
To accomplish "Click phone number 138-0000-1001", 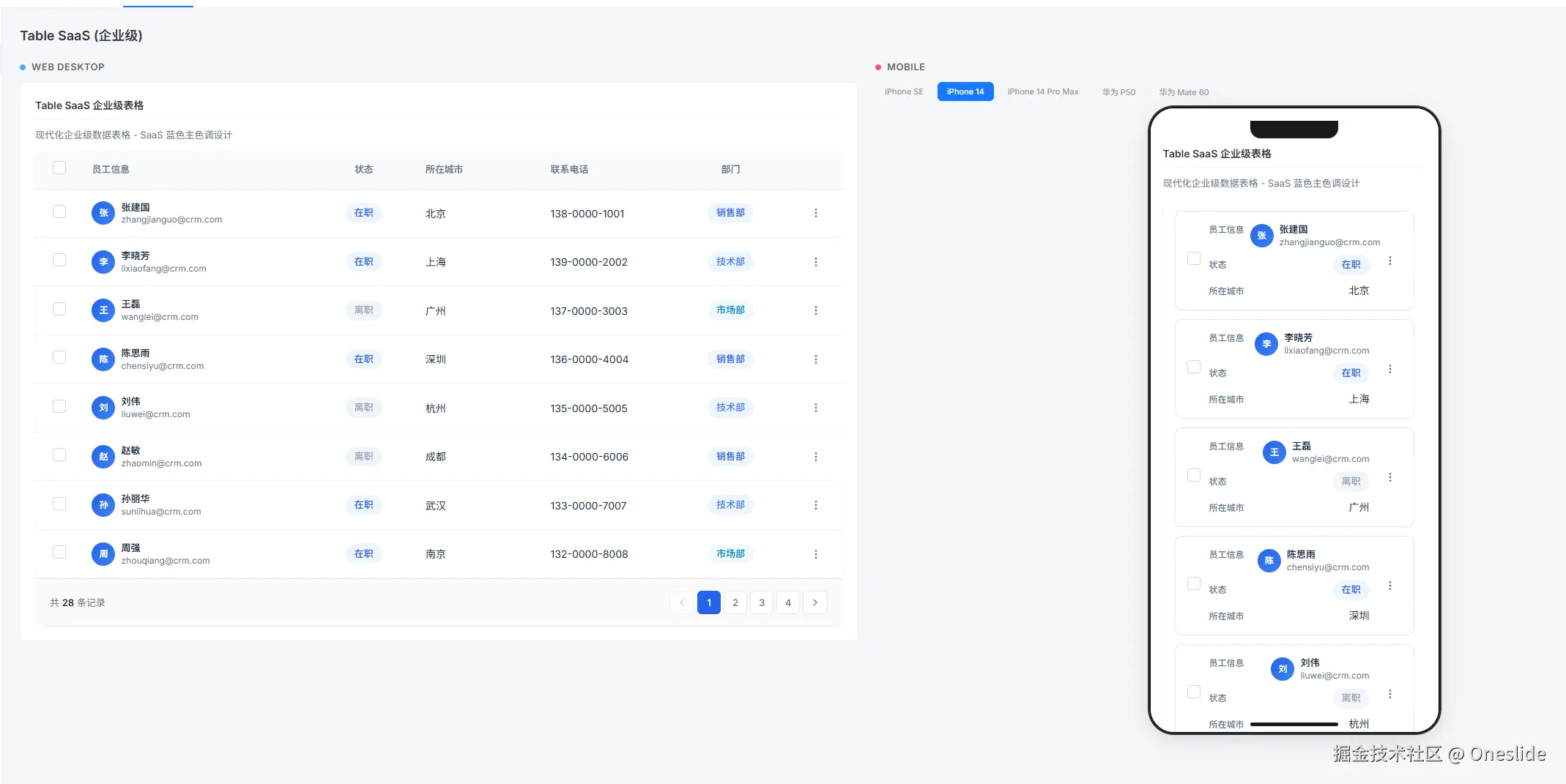I will [x=587, y=214].
